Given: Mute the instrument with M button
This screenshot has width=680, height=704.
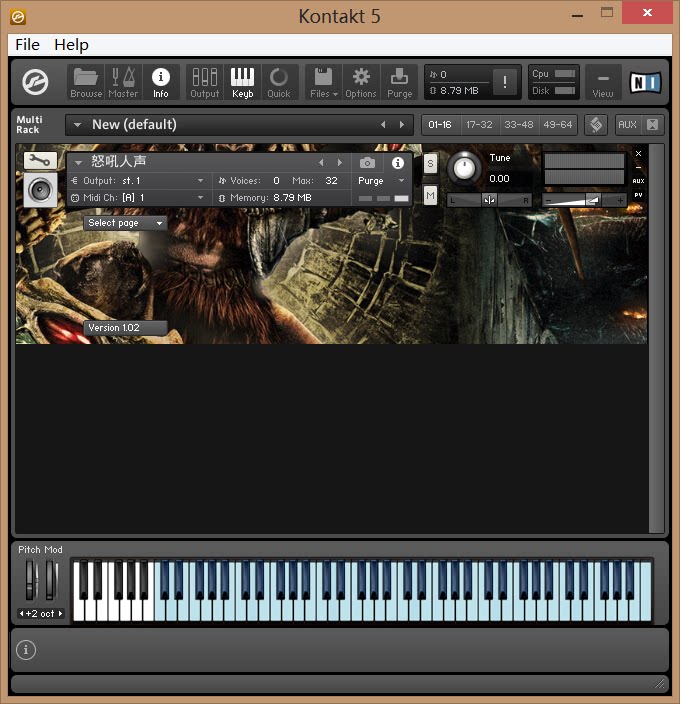Looking at the screenshot, I should (430, 196).
